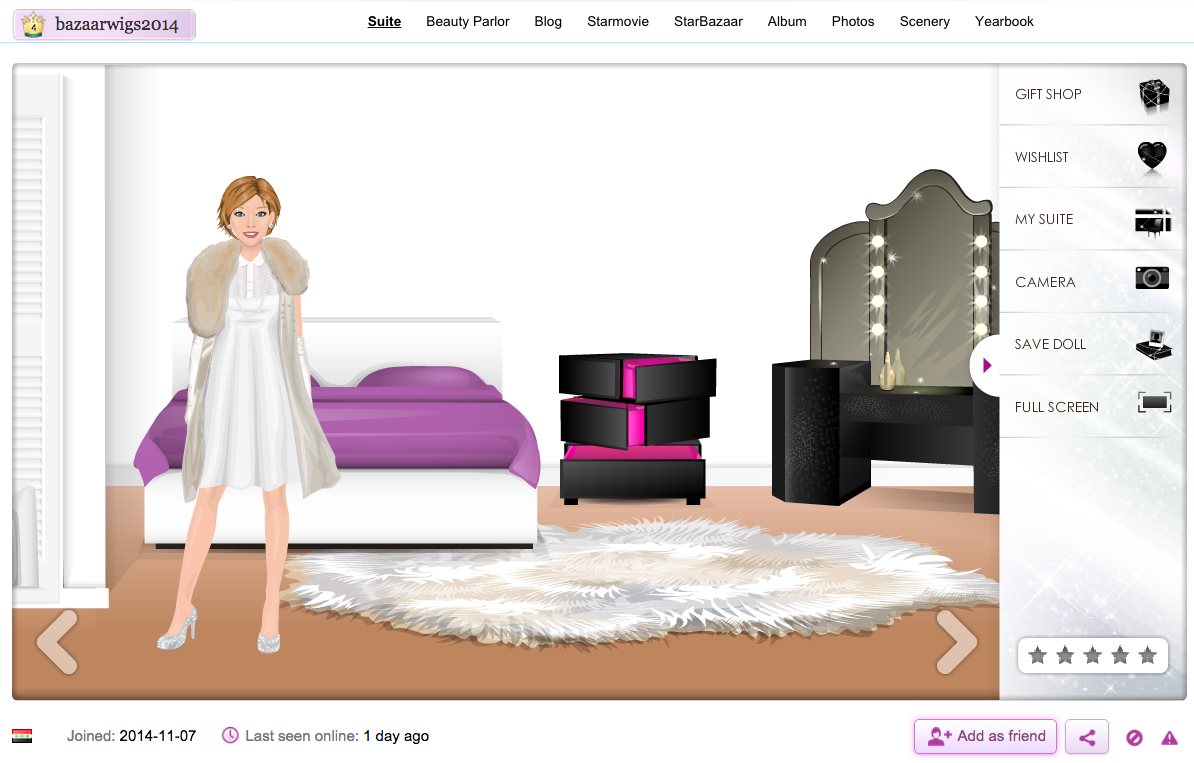Open the Album tab
1194x763 pixels.
787,21
